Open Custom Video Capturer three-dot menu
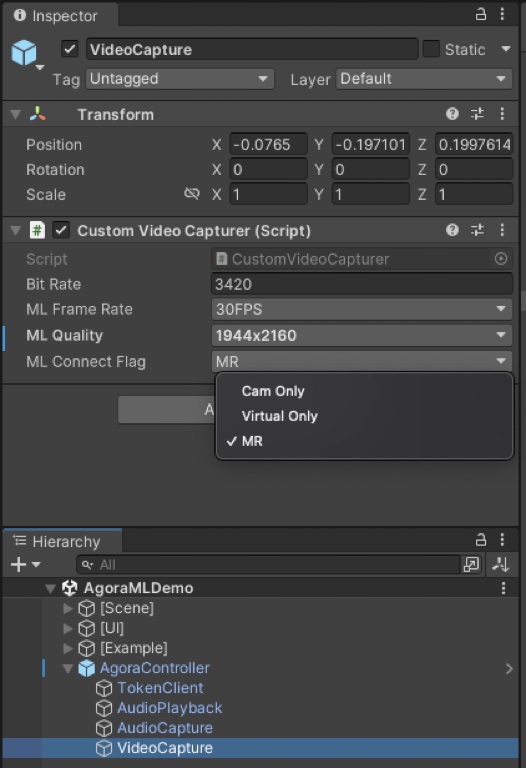 (x=502, y=230)
